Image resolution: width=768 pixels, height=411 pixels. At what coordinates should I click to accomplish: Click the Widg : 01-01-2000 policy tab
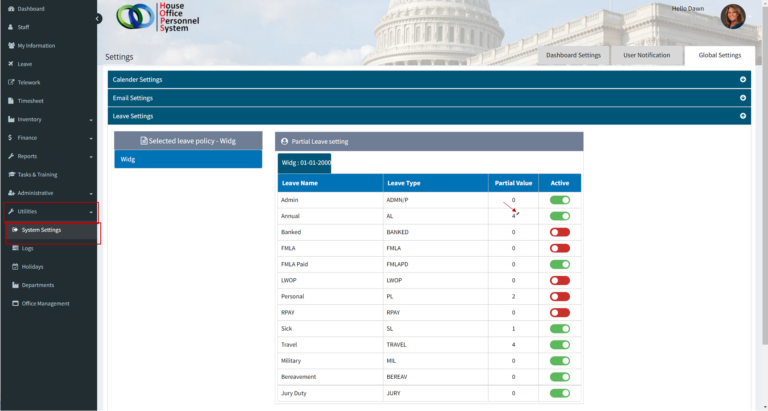305,161
